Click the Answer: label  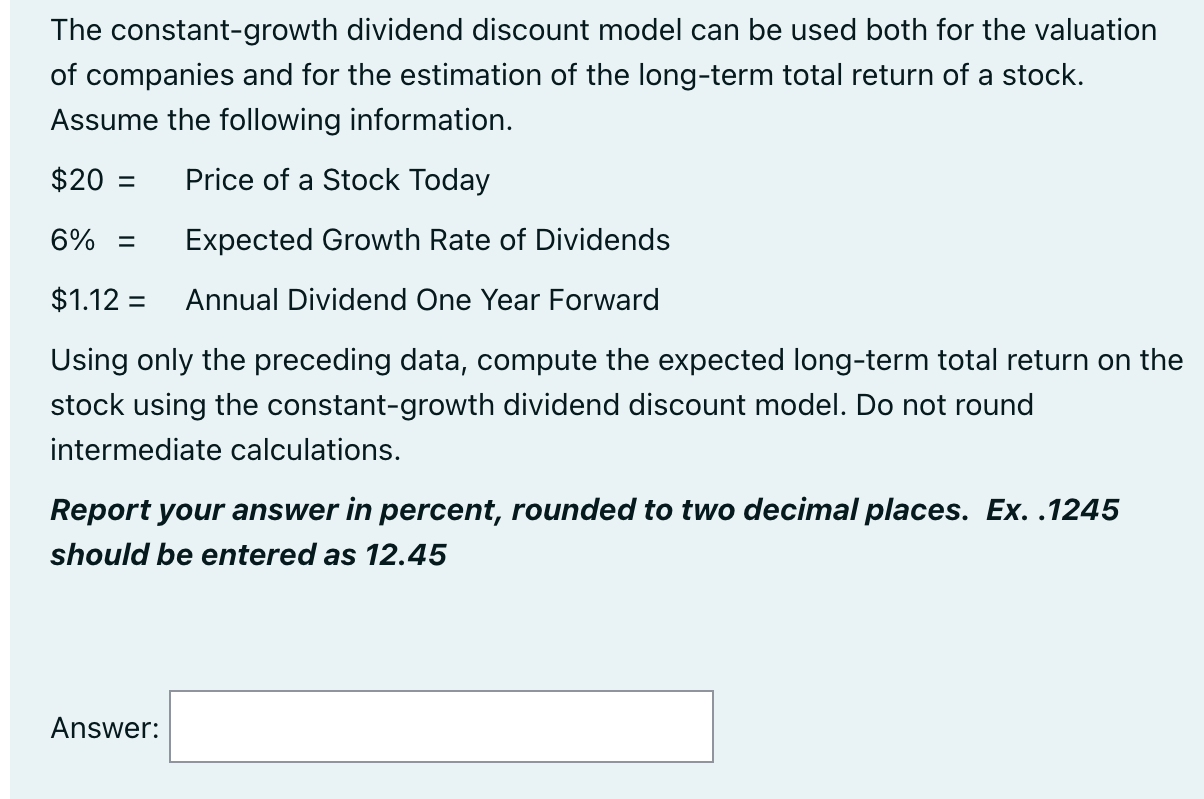point(103,728)
